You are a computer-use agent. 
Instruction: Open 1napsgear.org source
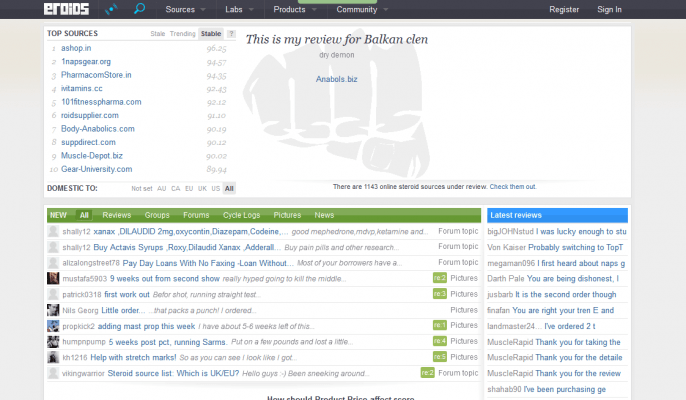pos(86,62)
